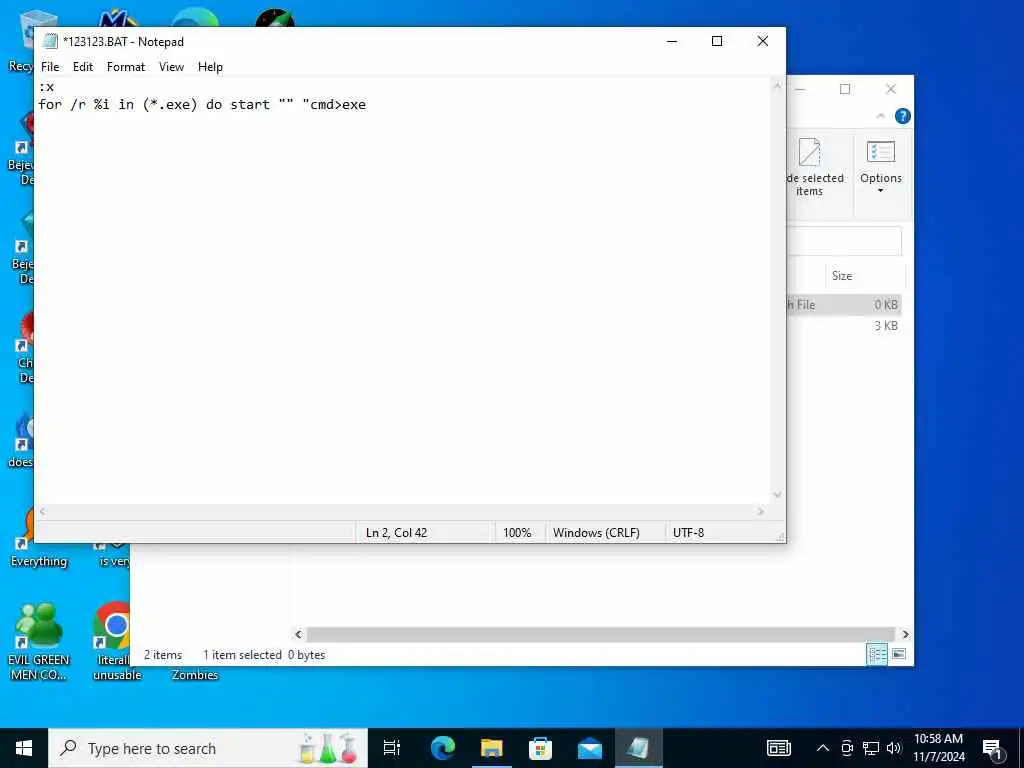Click the Windows (CRLF) status entry
This screenshot has width=1024, height=768.
(x=596, y=532)
